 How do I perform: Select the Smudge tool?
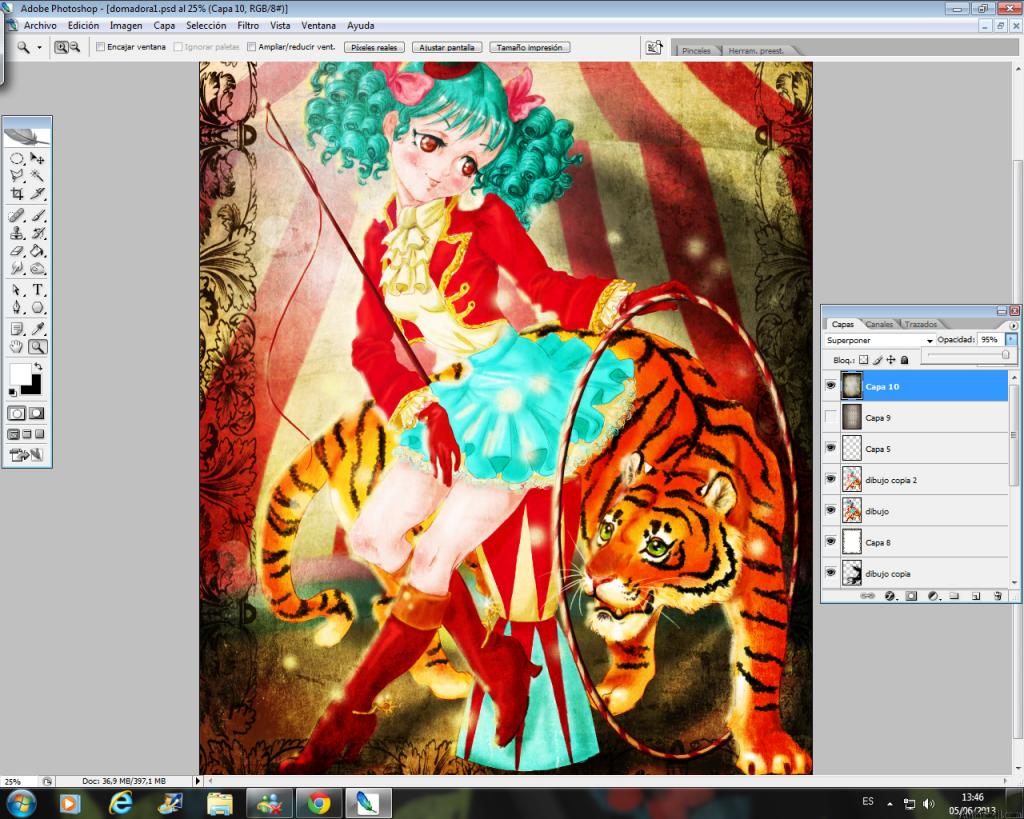[17, 268]
